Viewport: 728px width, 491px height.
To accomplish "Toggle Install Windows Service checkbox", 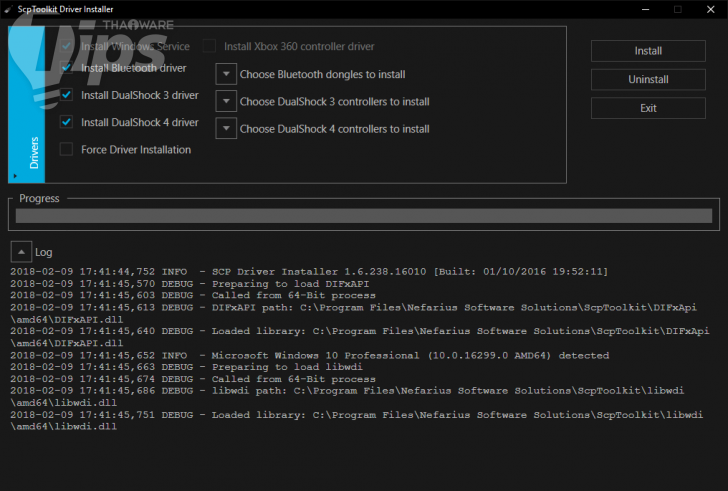I will pyautogui.click(x=66, y=46).
